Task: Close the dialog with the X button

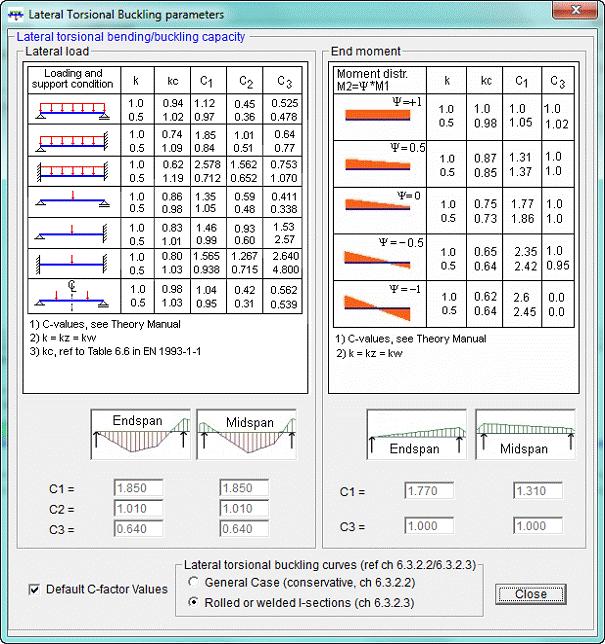Action: 575,10
